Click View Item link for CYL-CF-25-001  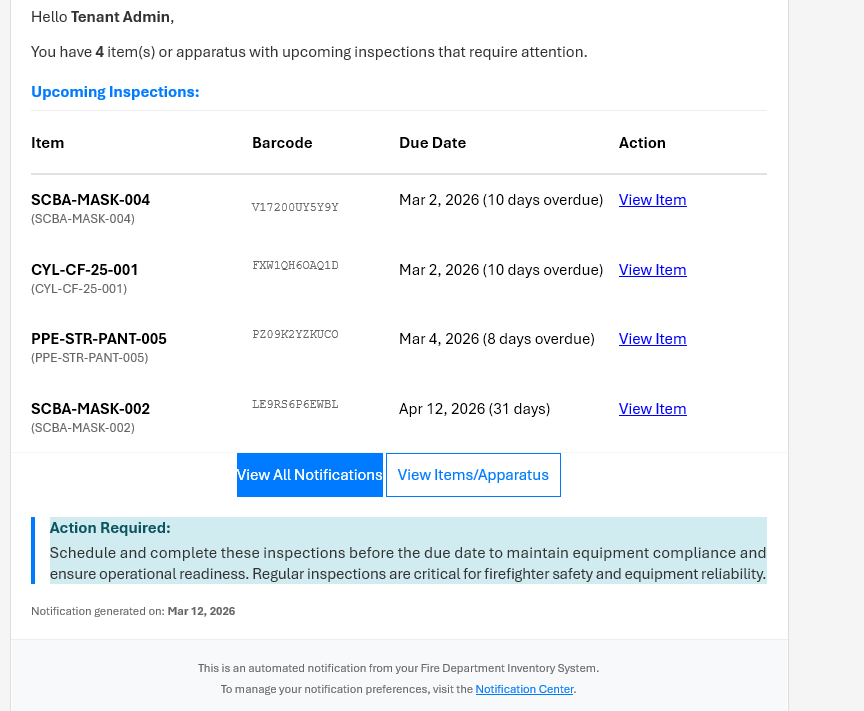652,269
